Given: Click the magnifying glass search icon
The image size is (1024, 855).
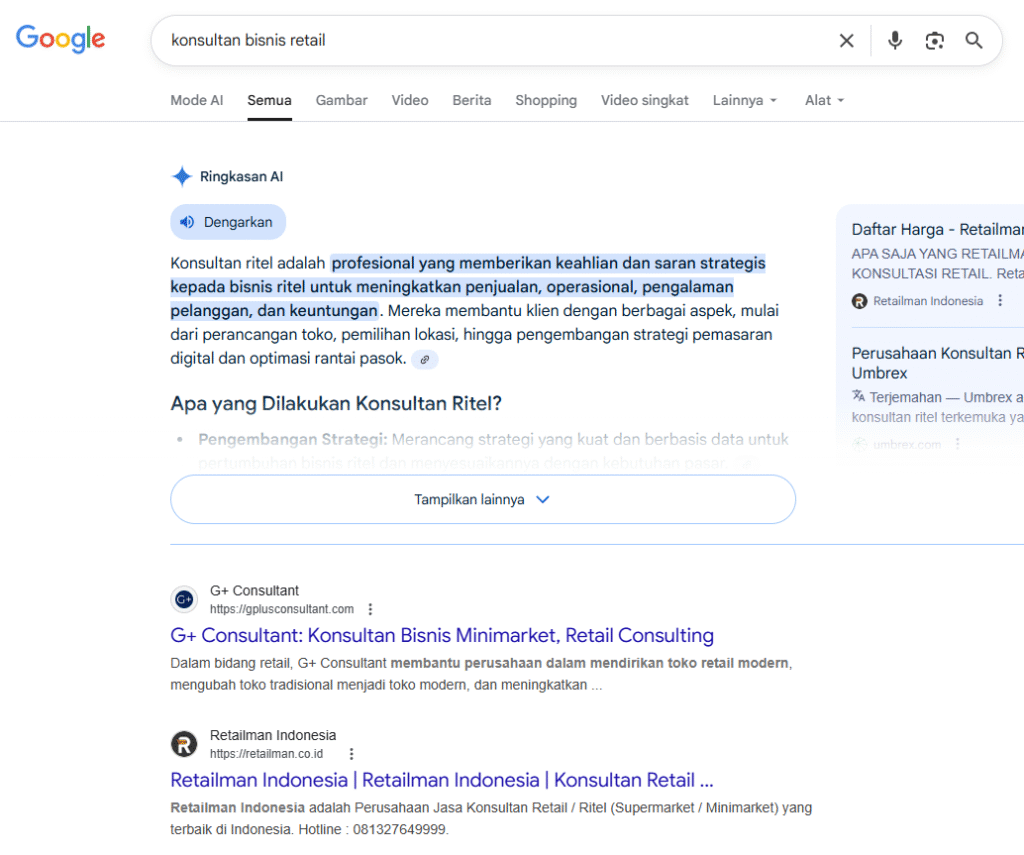Looking at the screenshot, I should tap(973, 40).
